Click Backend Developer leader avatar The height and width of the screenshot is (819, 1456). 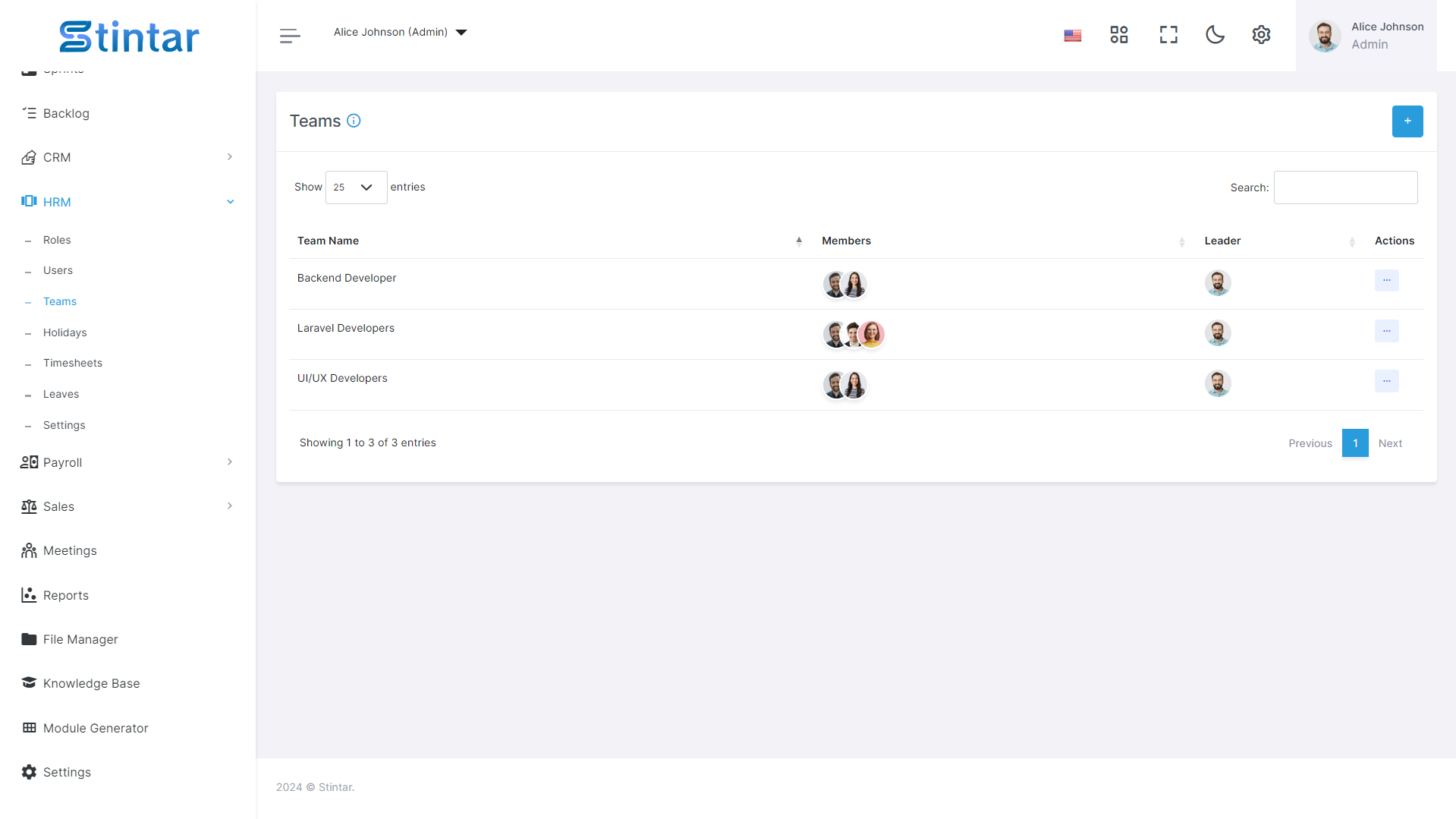pyautogui.click(x=1218, y=283)
